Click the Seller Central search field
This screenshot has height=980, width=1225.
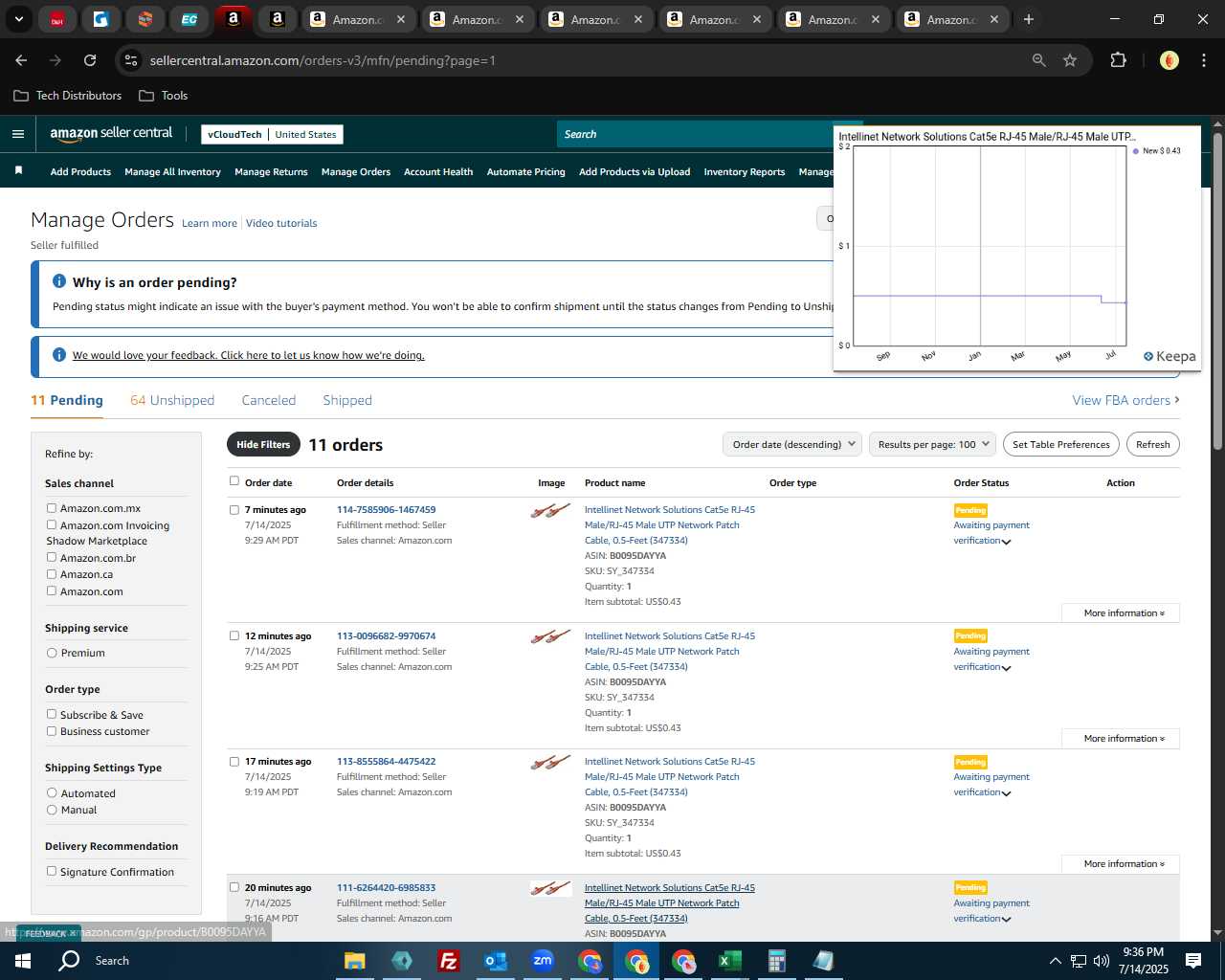(x=697, y=134)
